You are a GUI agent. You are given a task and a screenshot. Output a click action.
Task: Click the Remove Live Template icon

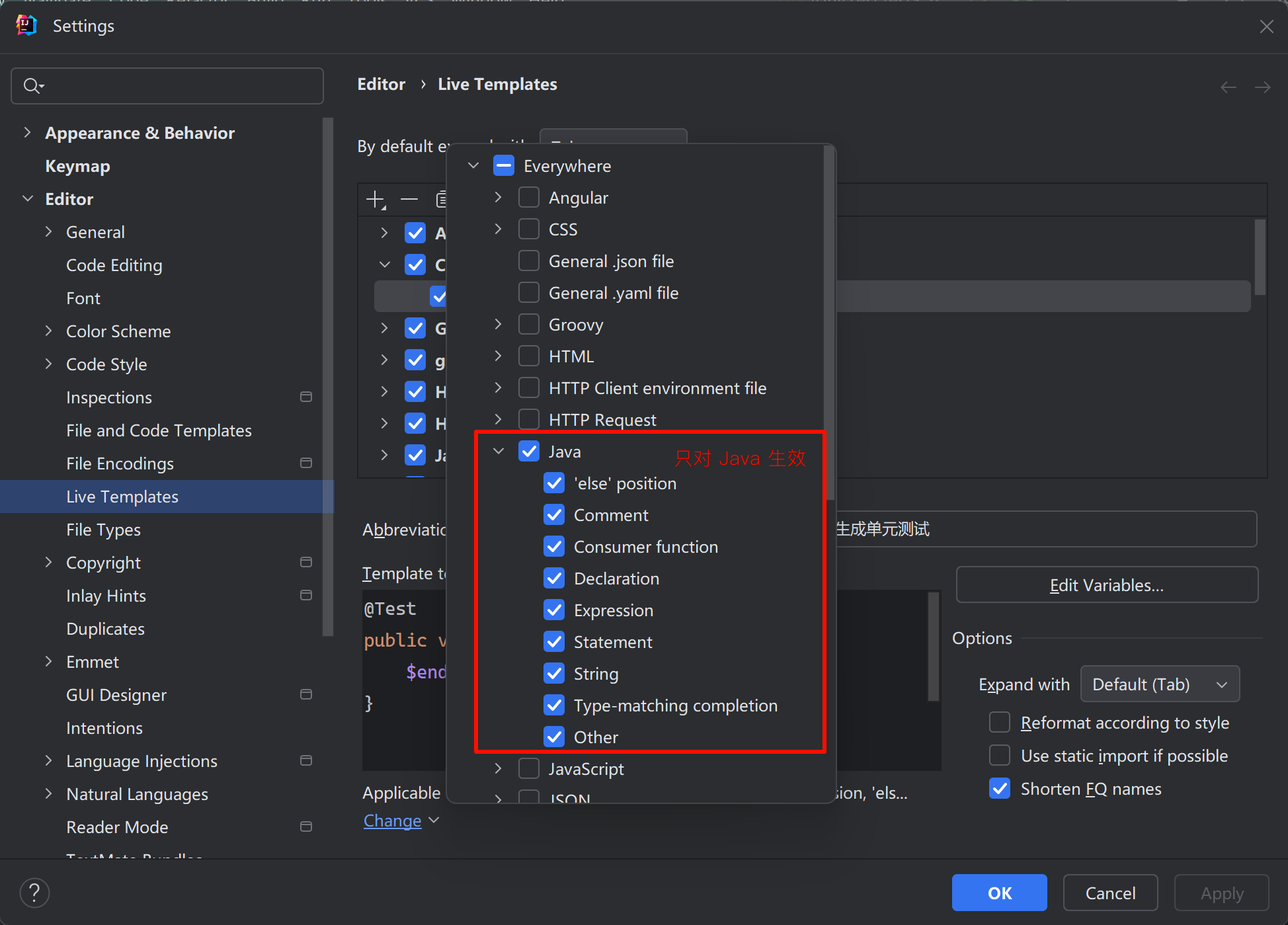pyautogui.click(x=409, y=199)
